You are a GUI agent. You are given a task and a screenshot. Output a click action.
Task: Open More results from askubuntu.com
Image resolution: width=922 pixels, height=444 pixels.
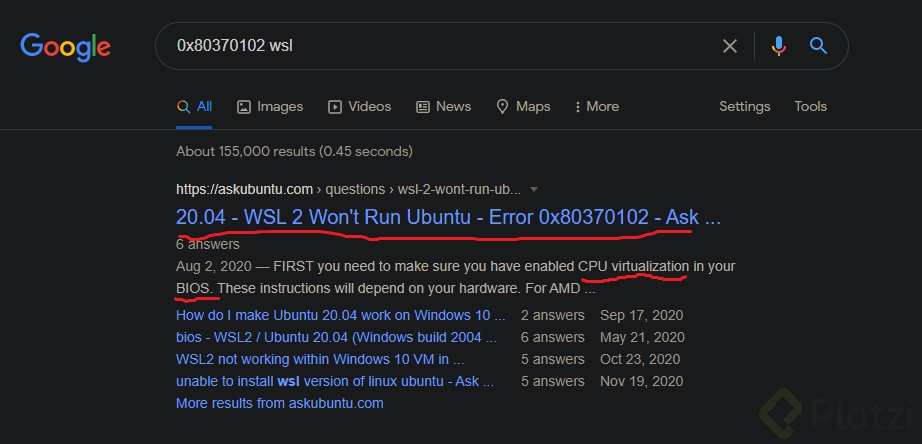tap(279, 403)
